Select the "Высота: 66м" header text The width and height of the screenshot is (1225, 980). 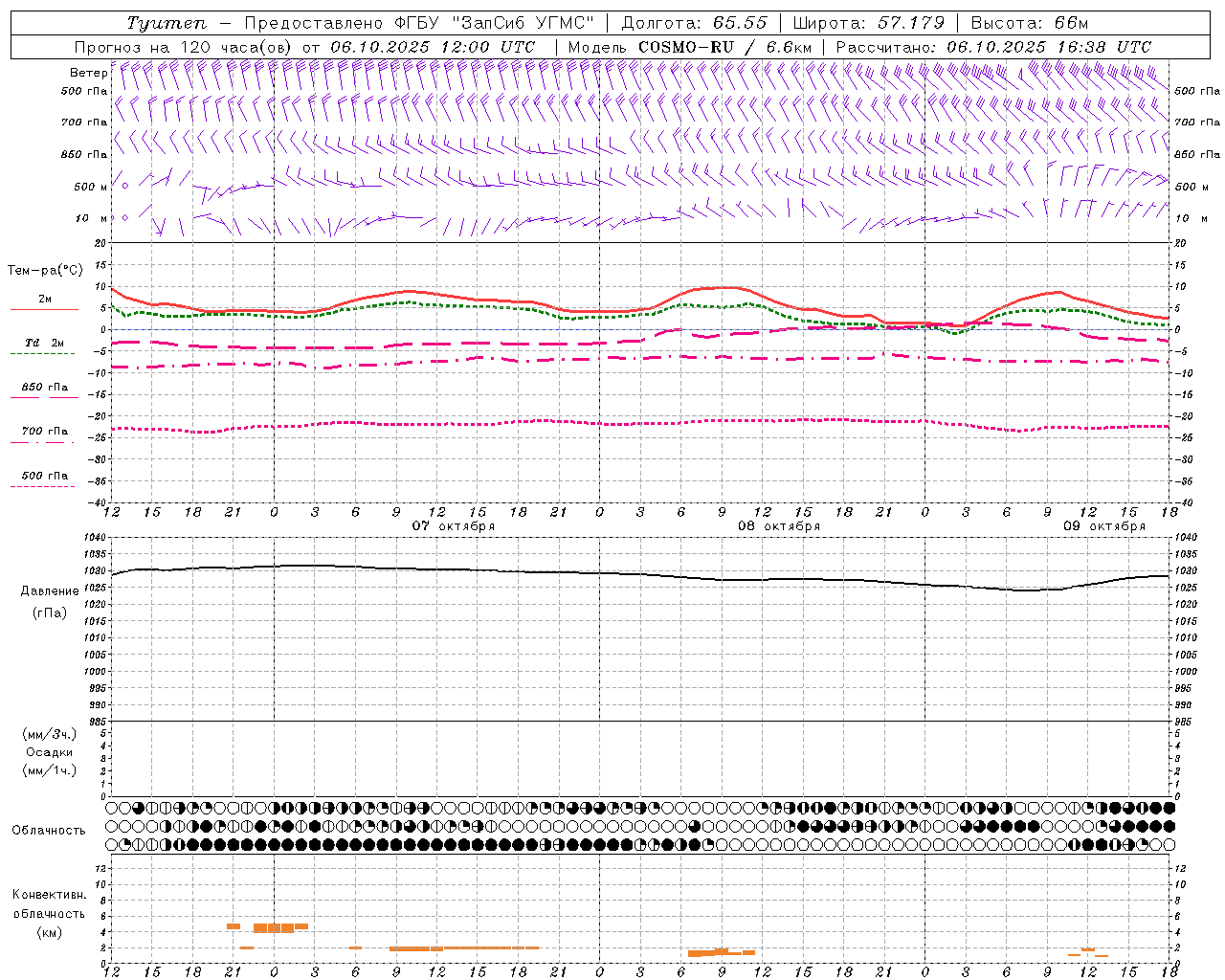(1029, 23)
